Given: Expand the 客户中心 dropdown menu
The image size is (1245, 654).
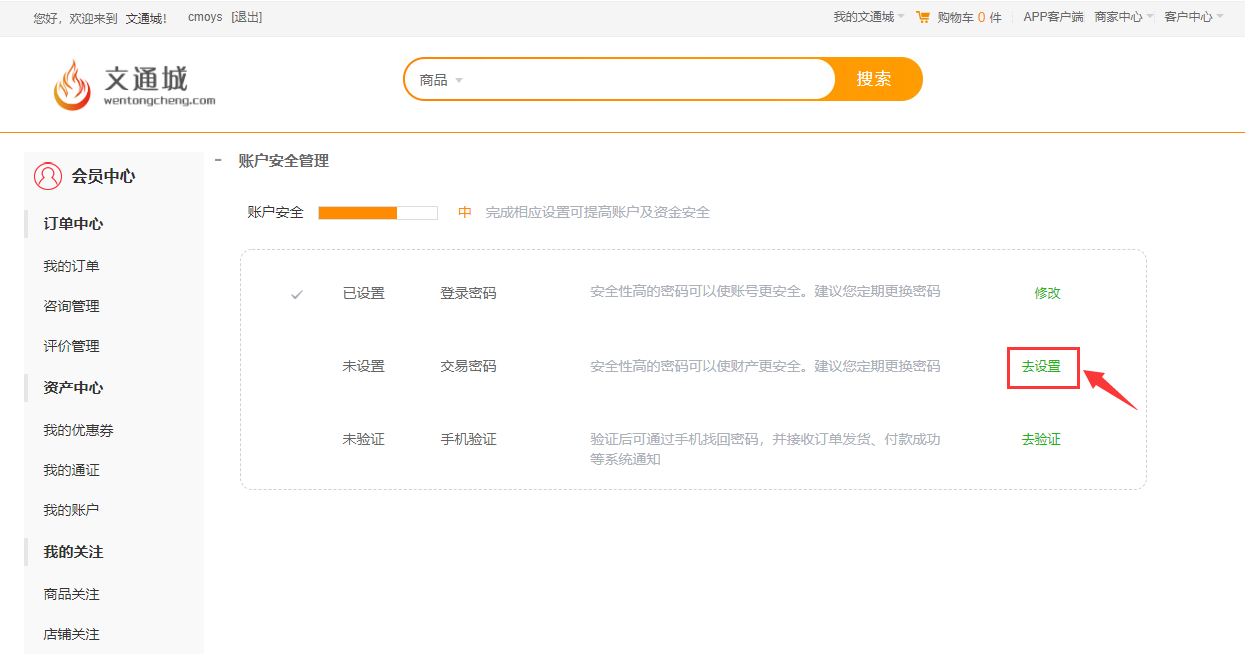Looking at the screenshot, I should click(x=1193, y=17).
